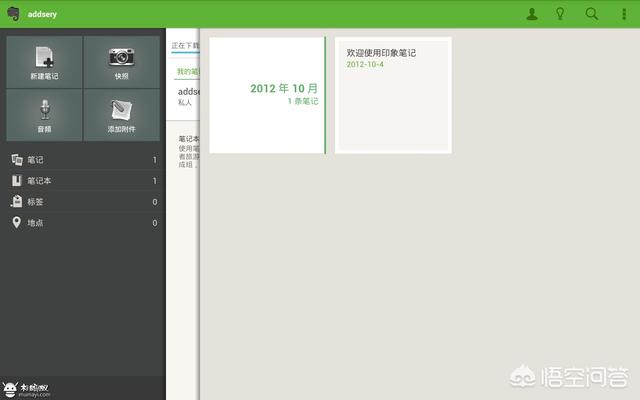
Task: Click the 正在下载 status text
Action: (185, 45)
